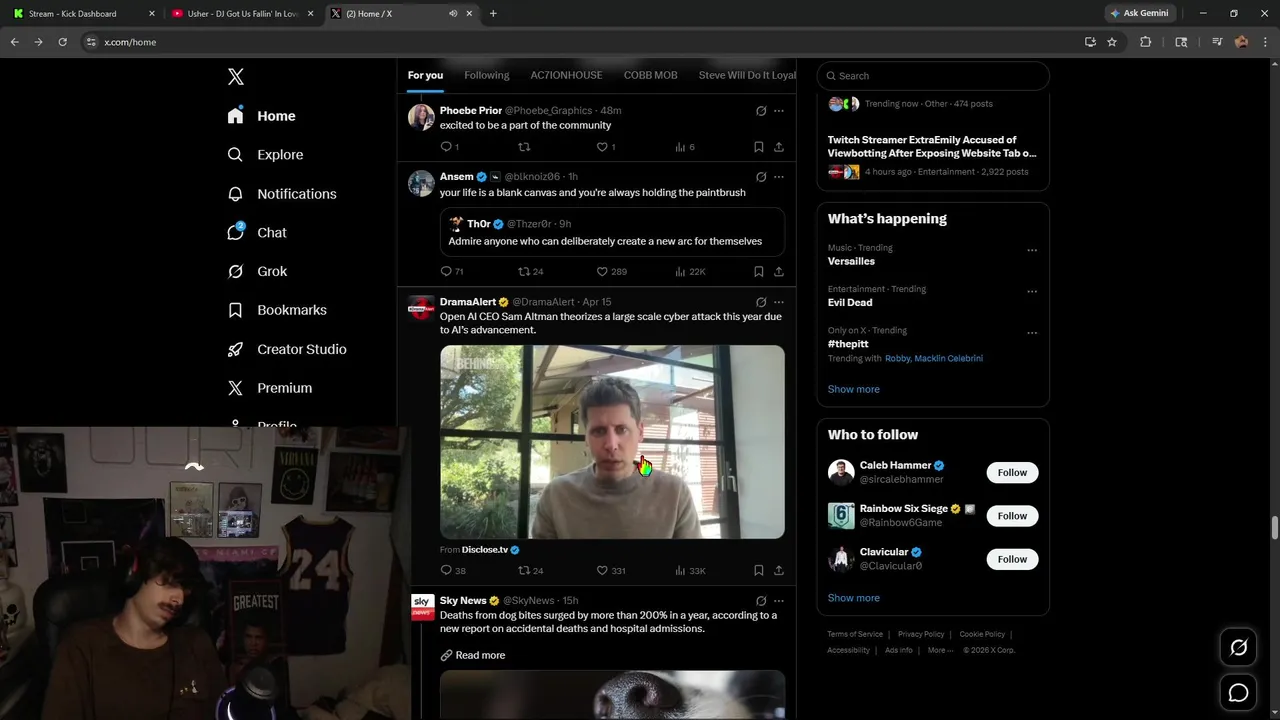Viewport: 1280px width, 720px height.
Task: Switch to Steve Will Do It Loyal tab
Action: (747, 75)
